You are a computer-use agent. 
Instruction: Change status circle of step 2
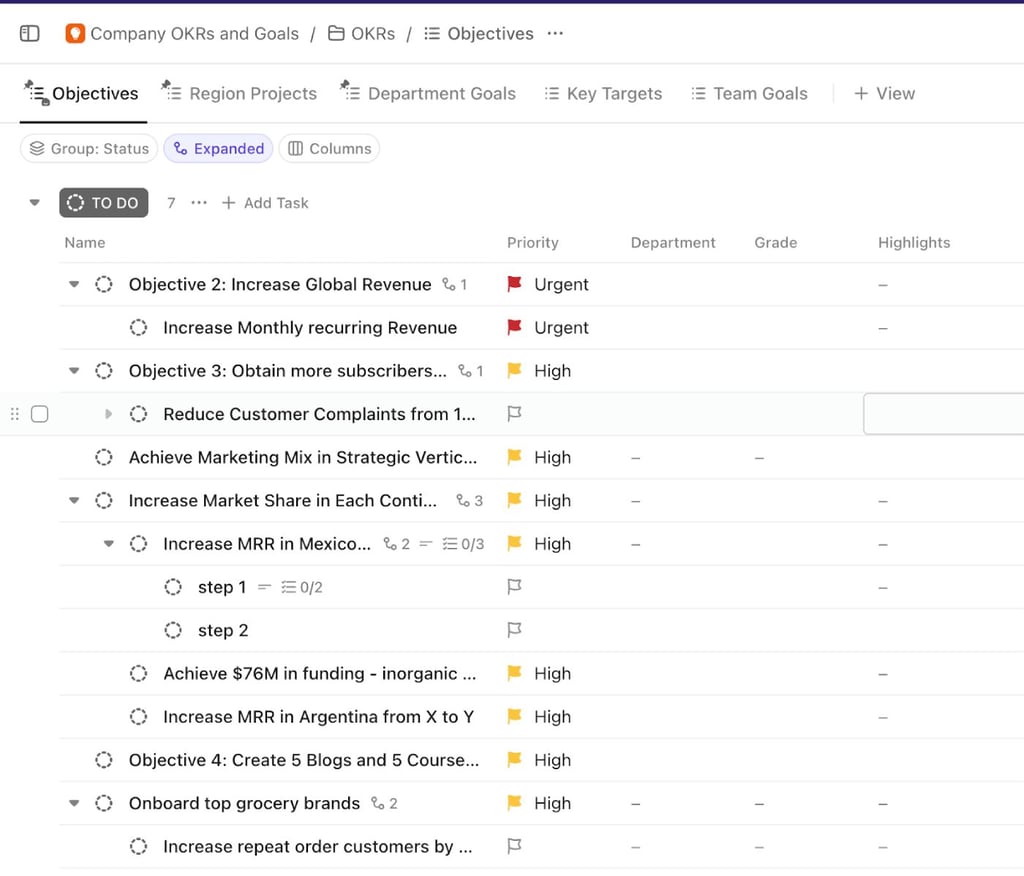[173, 630]
